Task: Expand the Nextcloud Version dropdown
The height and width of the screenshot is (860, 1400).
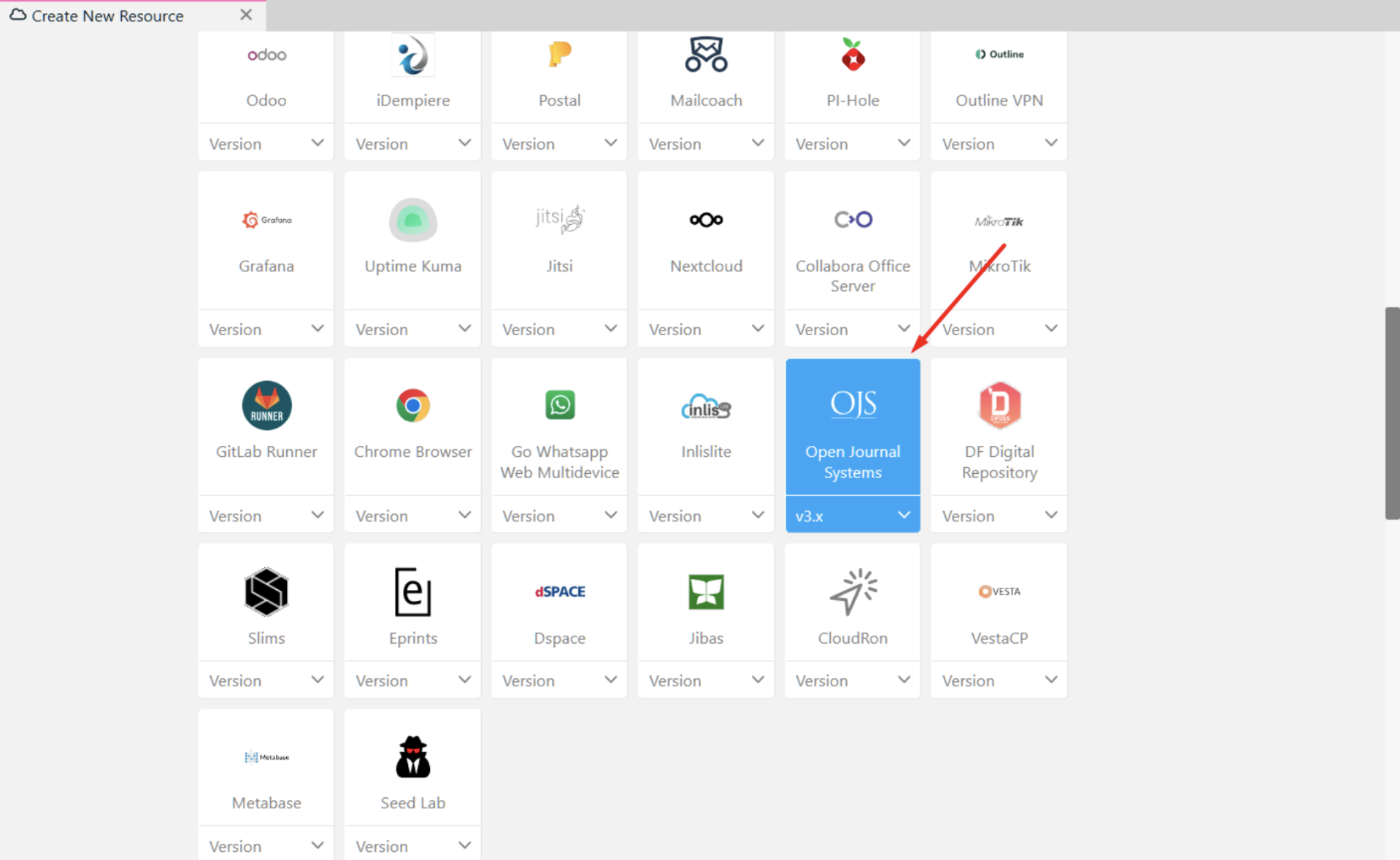Action: coord(706,329)
